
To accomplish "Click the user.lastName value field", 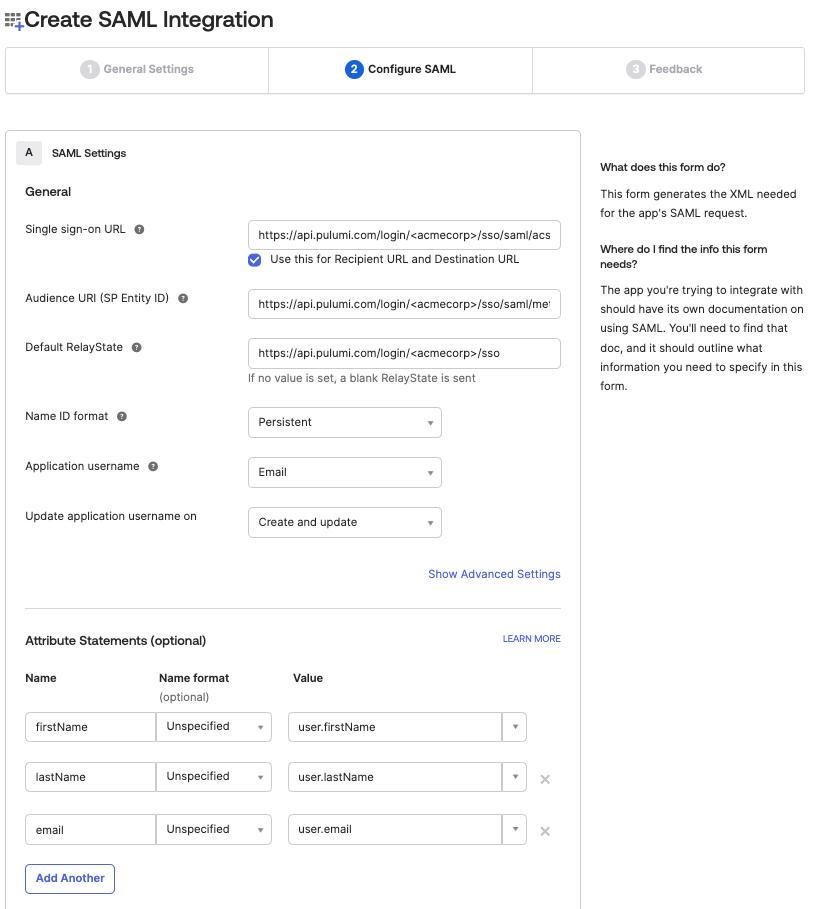I will click(x=395, y=777).
